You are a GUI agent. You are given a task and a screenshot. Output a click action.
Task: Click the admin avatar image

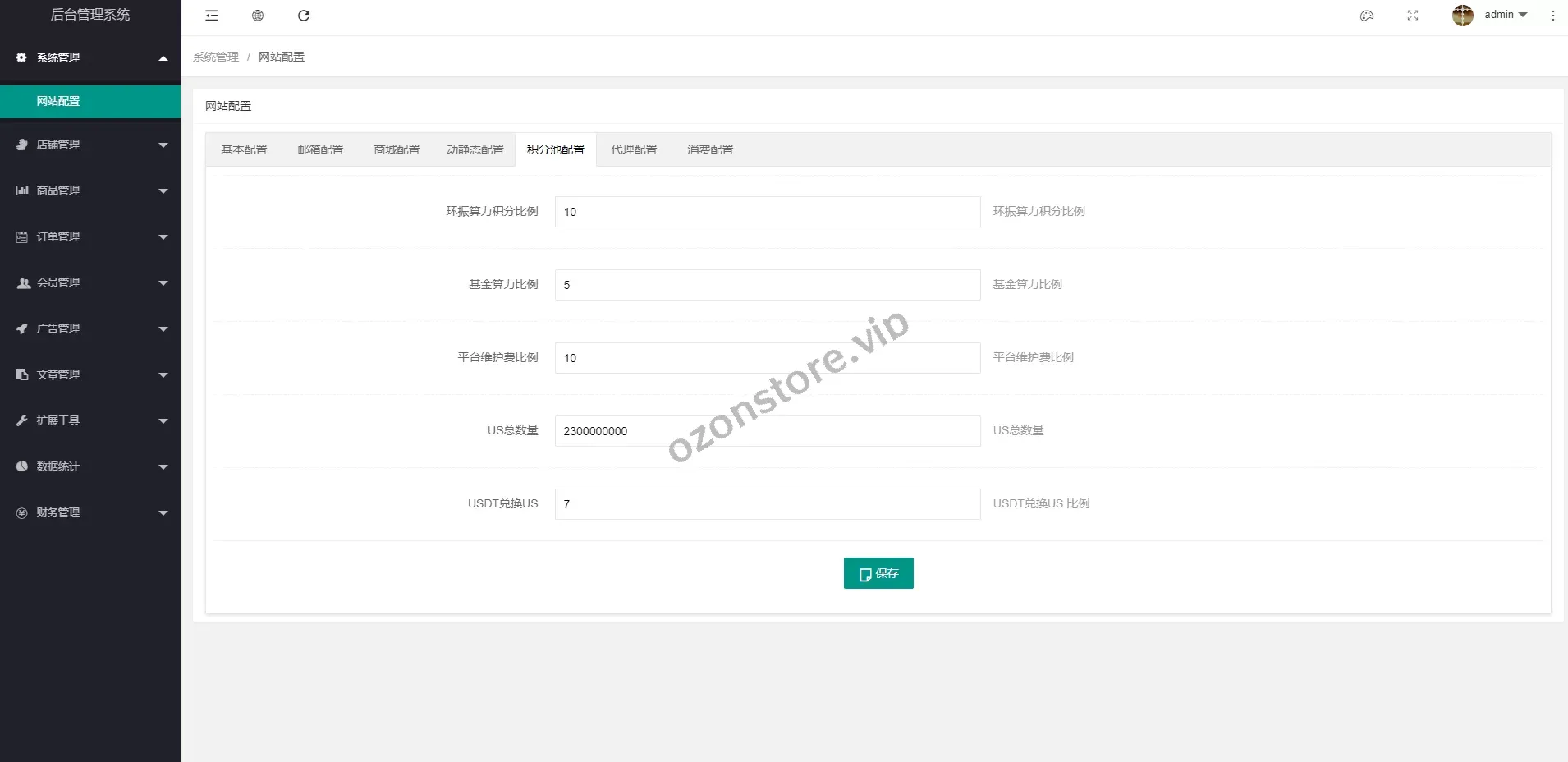click(x=1462, y=15)
